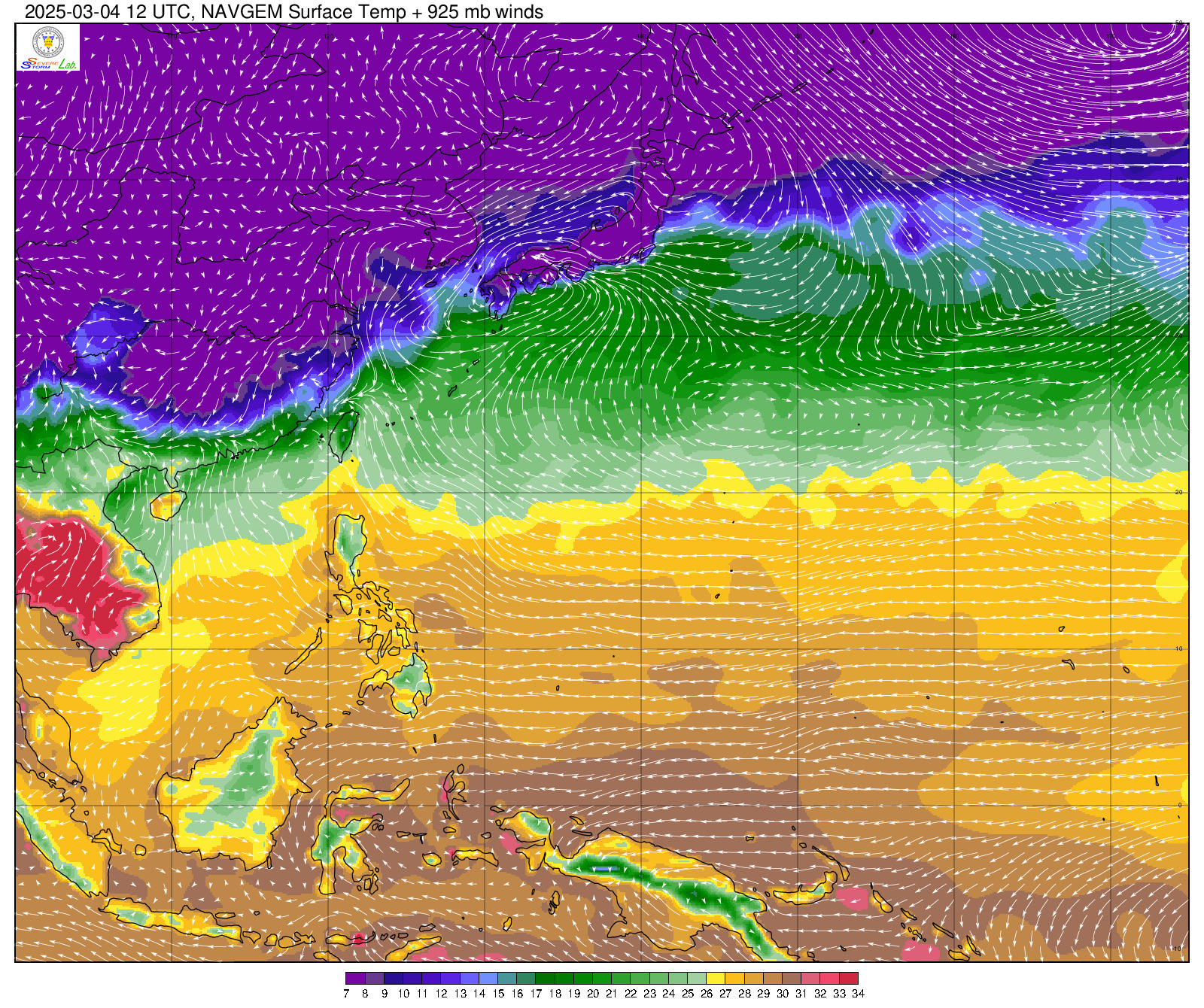The width and height of the screenshot is (1204, 1008).
Task: Select the golden yellow swatch between 27 and 28
Action: click(x=735, y=978)
